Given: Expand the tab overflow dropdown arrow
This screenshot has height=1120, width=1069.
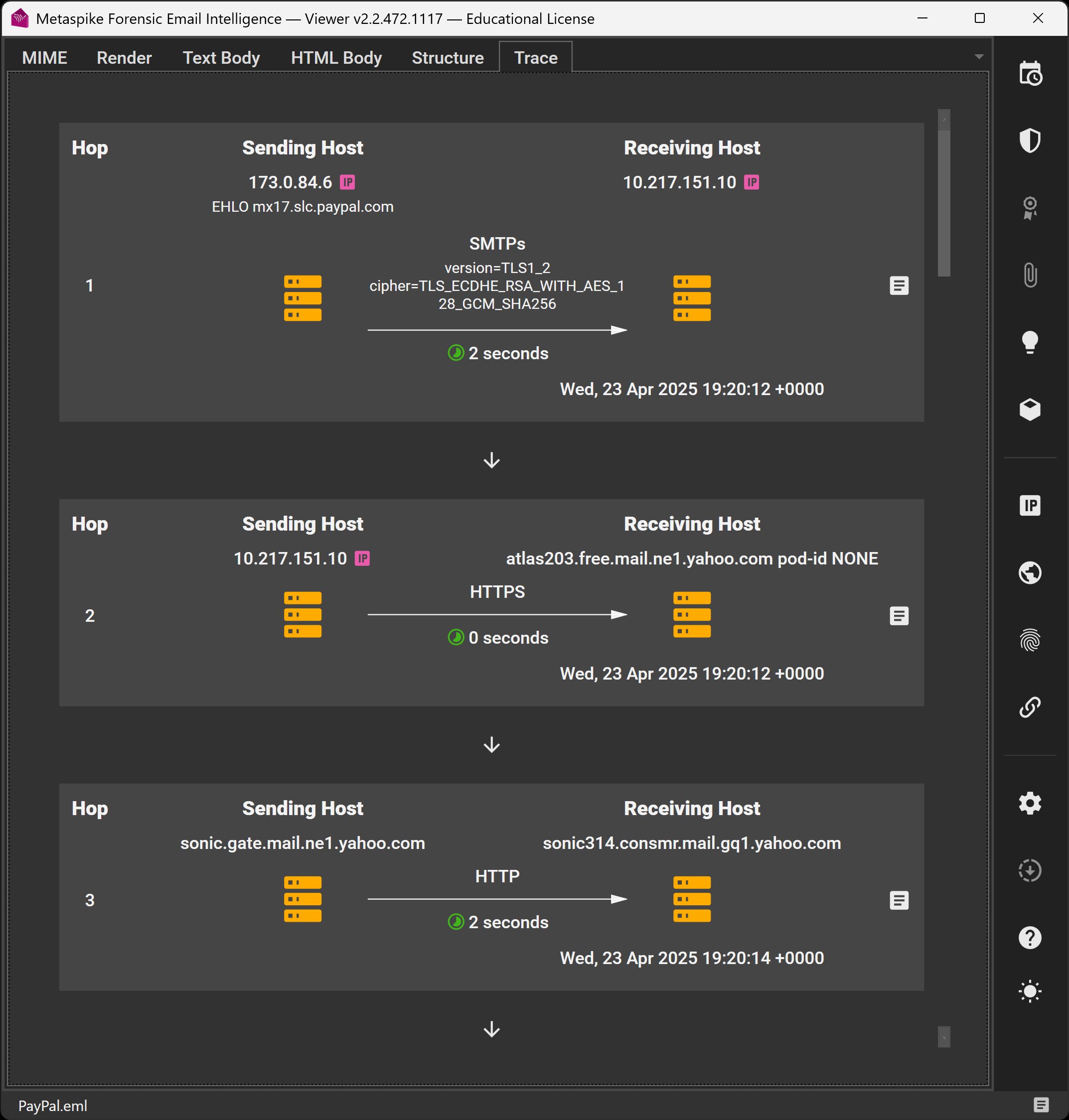Looking at the screenshot, I should 979,56.
